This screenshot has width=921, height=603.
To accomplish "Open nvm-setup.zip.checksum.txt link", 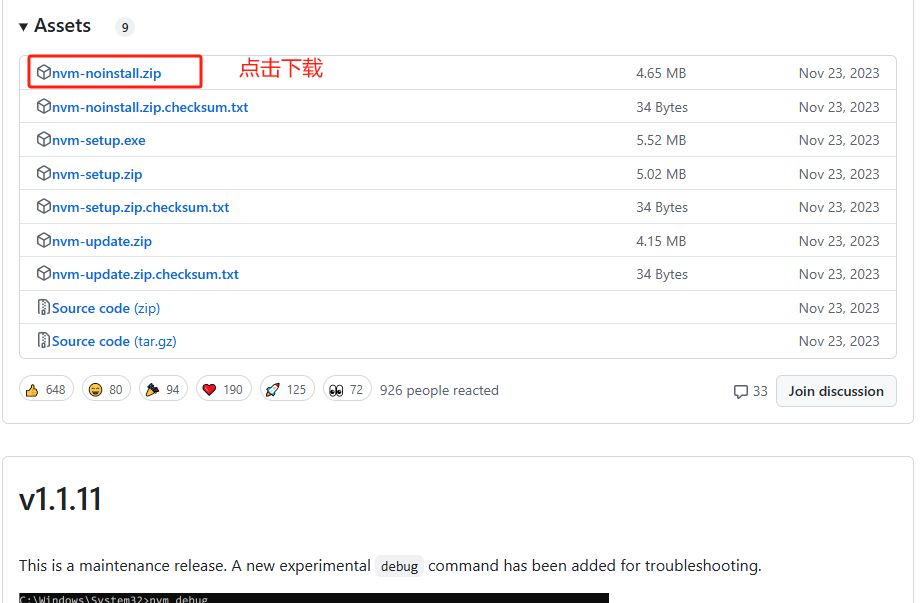I will 140,207.
